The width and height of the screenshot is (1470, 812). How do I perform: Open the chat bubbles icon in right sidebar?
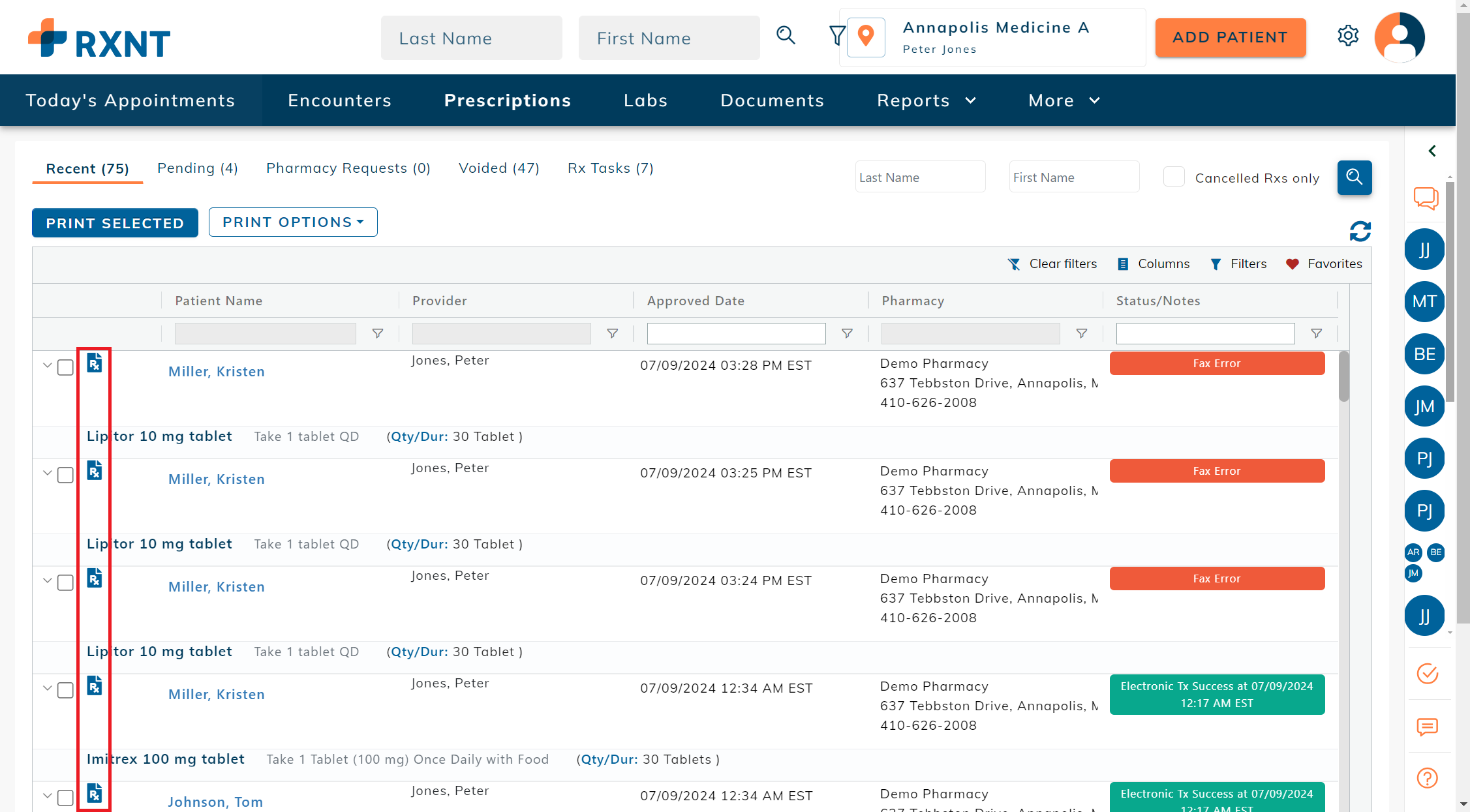coord(1426,198)
